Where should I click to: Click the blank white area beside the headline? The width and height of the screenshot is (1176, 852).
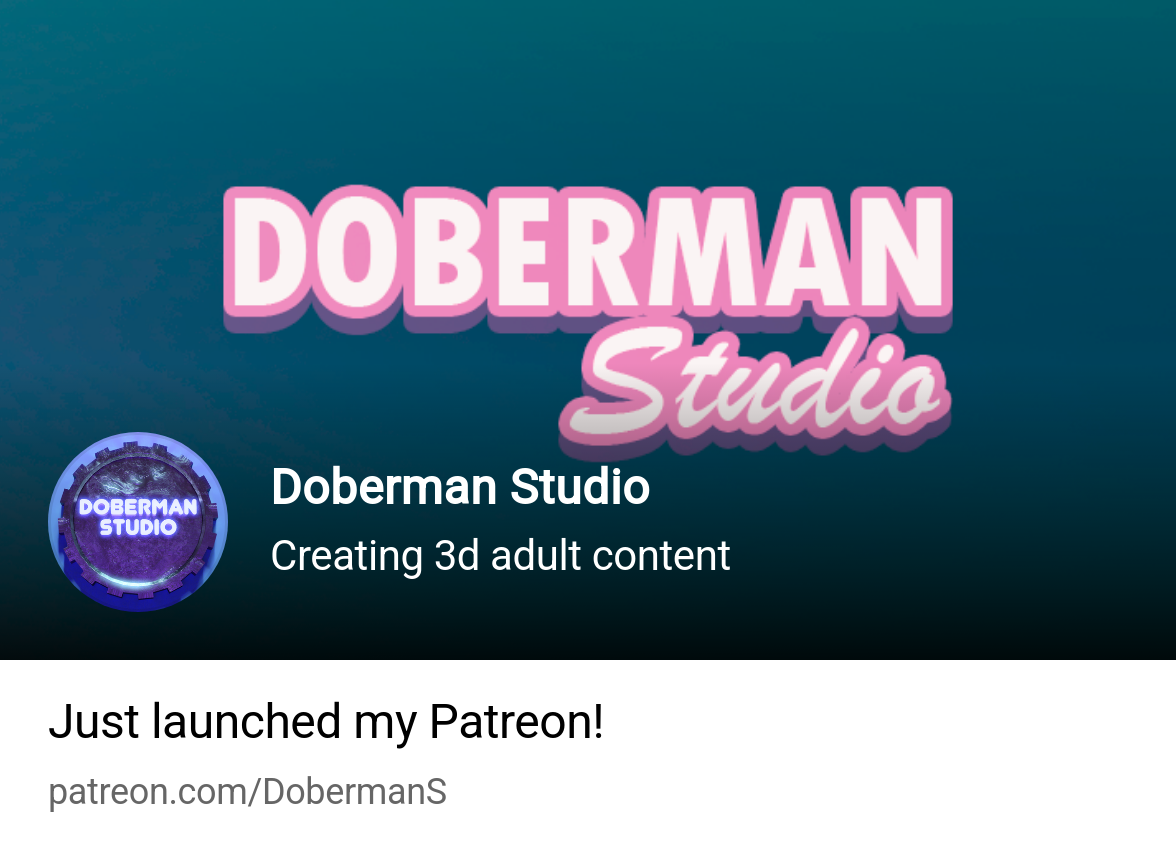pos(885,722)
